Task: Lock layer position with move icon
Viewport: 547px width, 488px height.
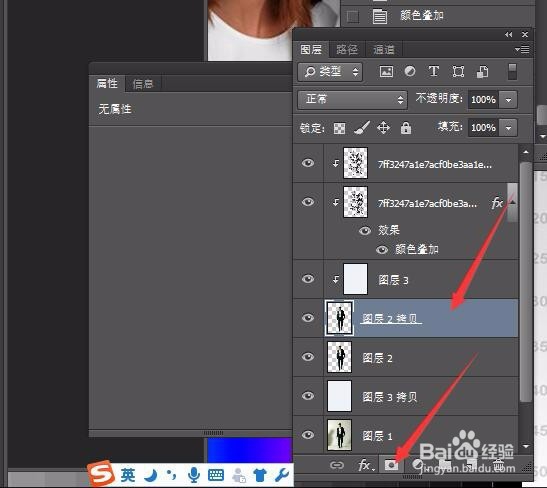Action: click(383, 128)
